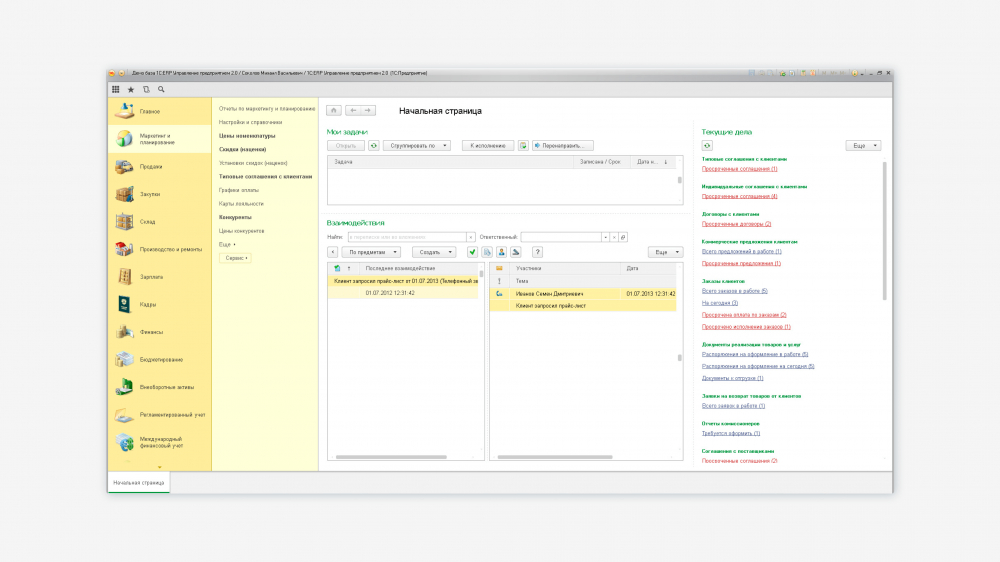Open the Создать dropdown menu
The image size is (1000, 562).
[434, 252]
